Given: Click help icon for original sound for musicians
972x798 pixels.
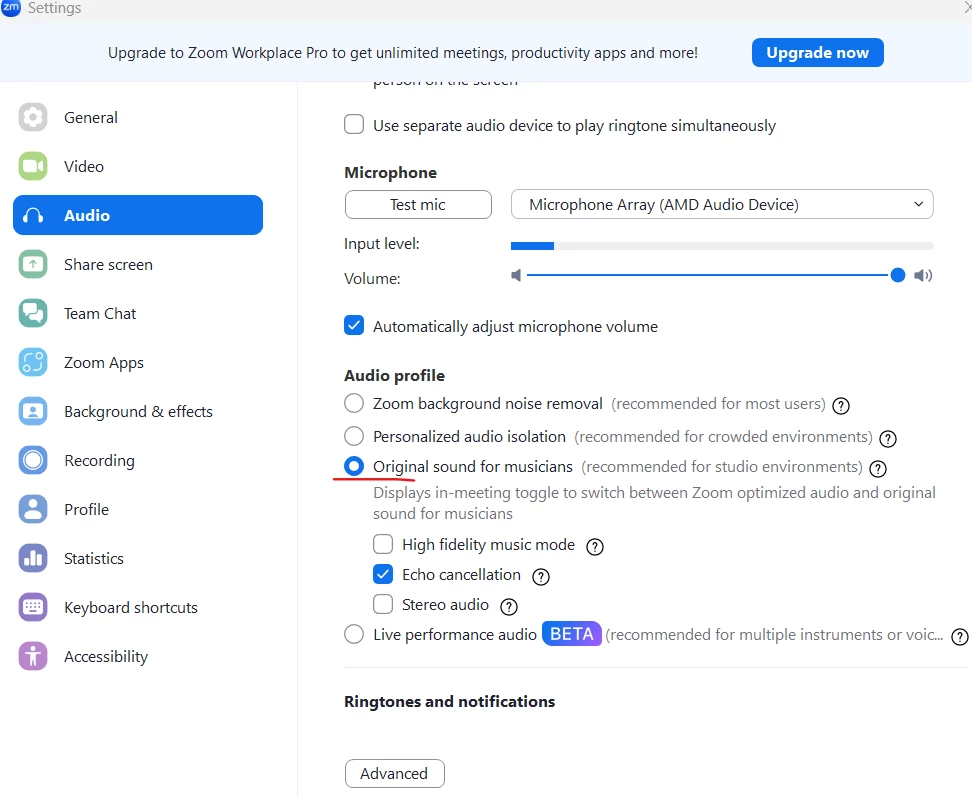Looking at the screenshot, I should (x=878, y=469).
